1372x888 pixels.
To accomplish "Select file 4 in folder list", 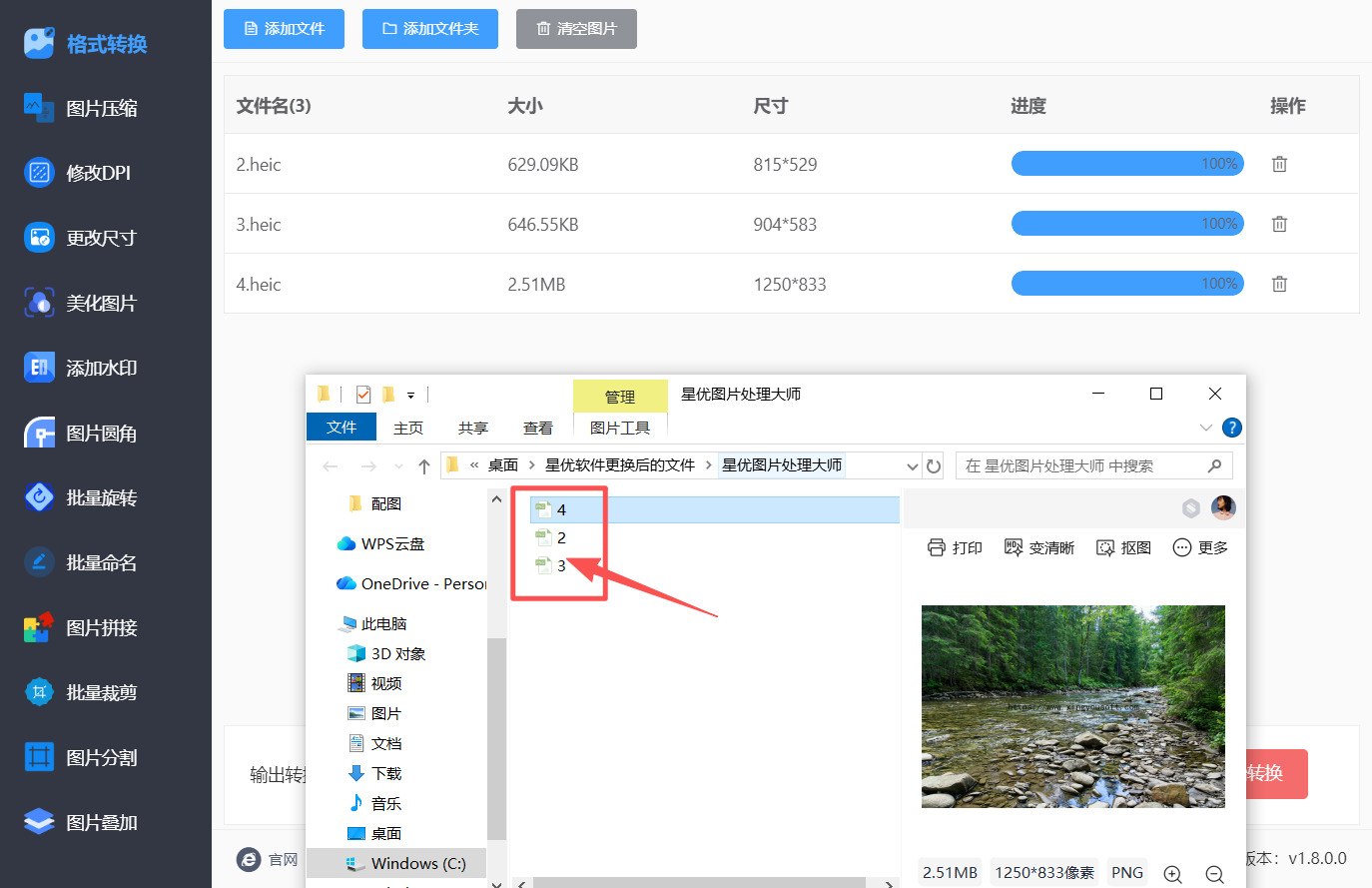I will (715, 509).
